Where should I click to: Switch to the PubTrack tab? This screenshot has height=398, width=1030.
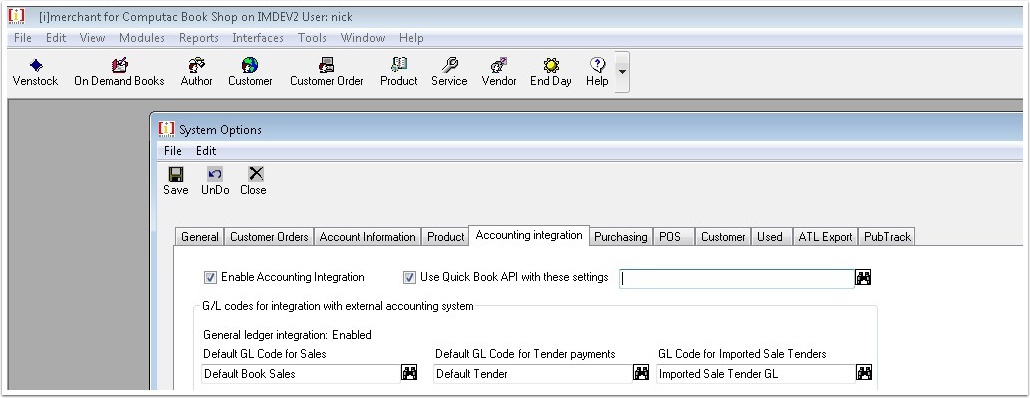pyautogui.click(x=887, y=237)
